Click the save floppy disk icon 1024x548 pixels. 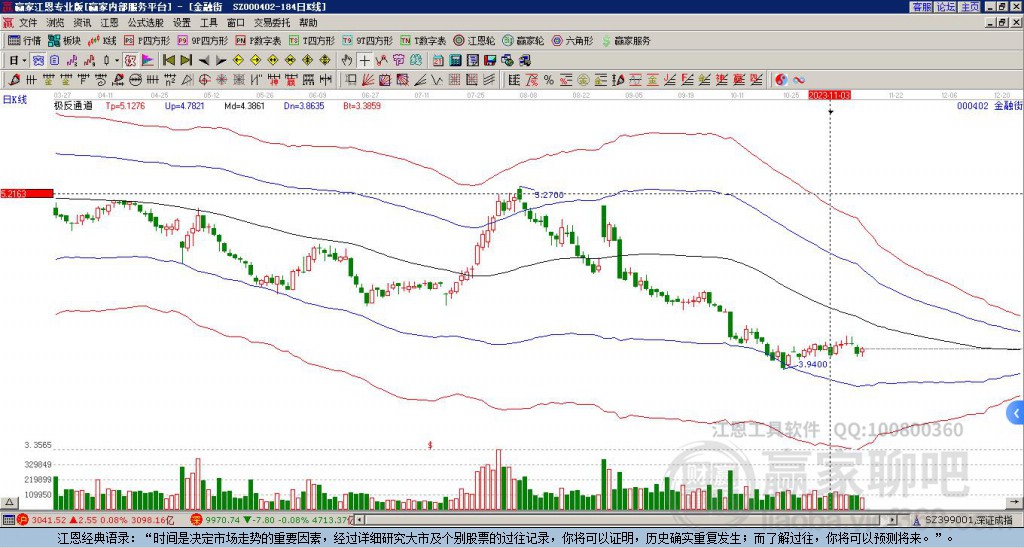(x=490, y=60)
